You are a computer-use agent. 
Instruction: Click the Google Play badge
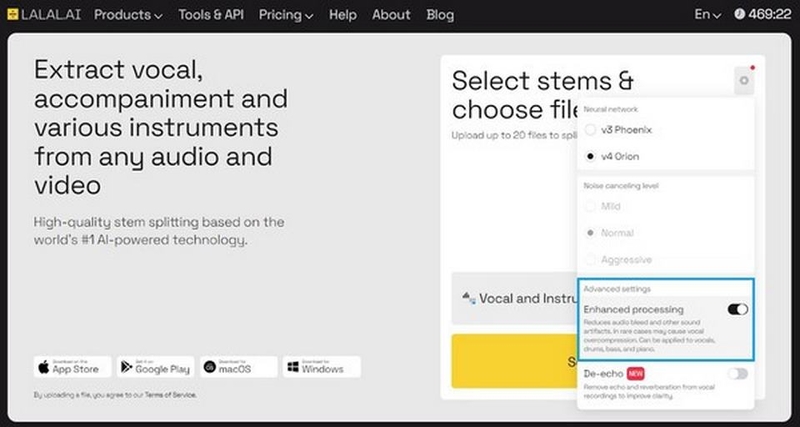(x=156, y=367)
